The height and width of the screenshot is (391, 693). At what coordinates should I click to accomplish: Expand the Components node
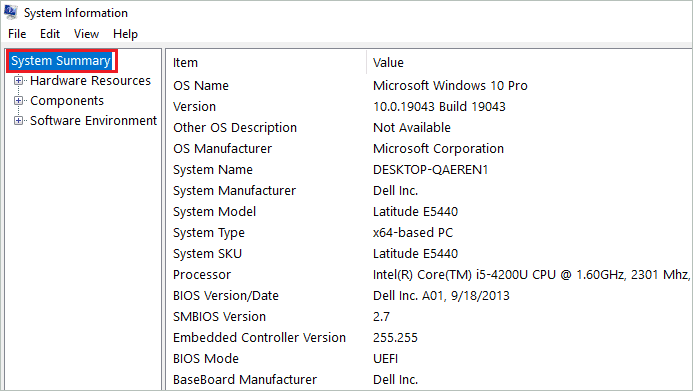18,100
